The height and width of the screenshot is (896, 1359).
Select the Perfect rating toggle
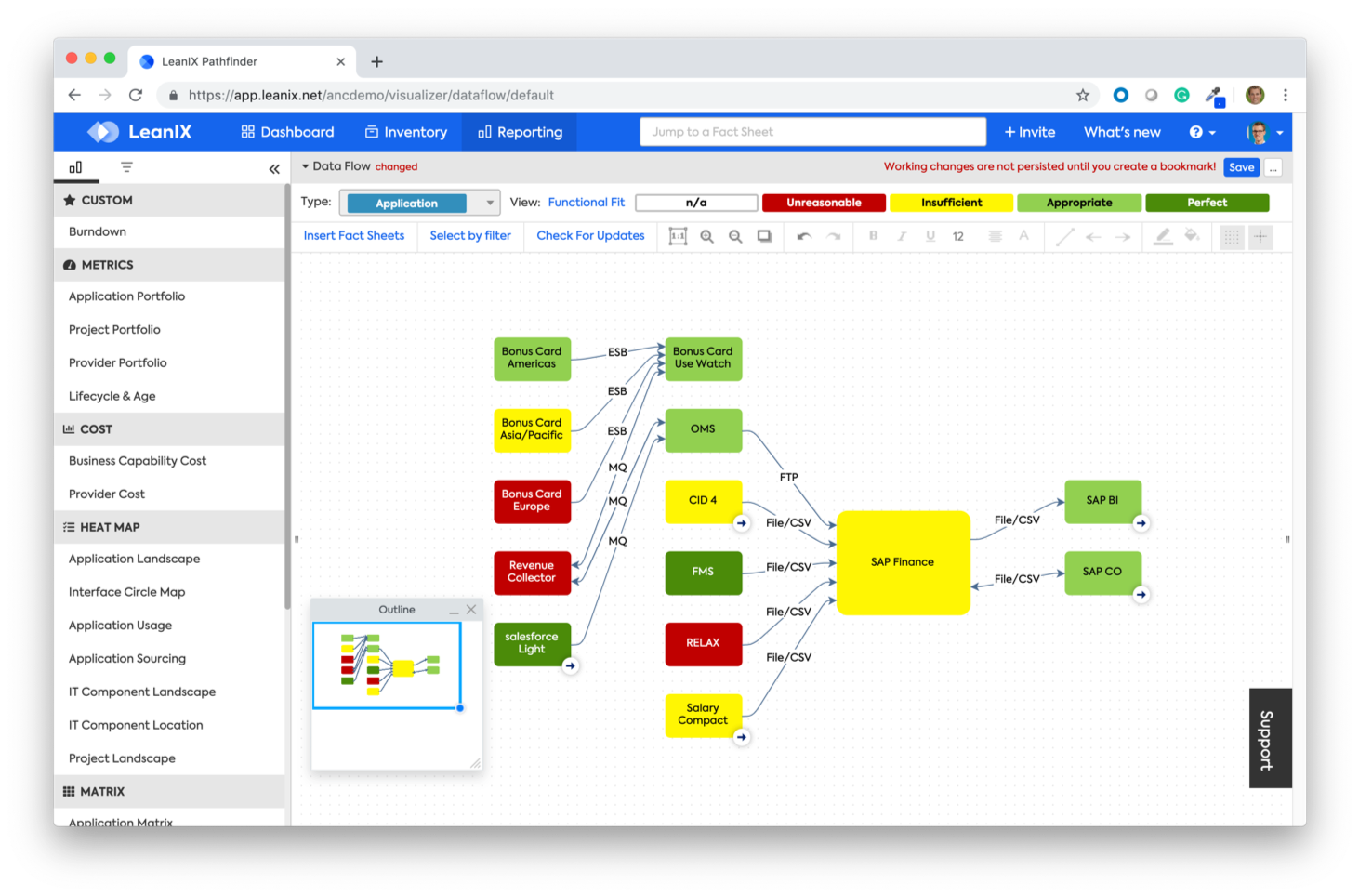point(1207,202)
